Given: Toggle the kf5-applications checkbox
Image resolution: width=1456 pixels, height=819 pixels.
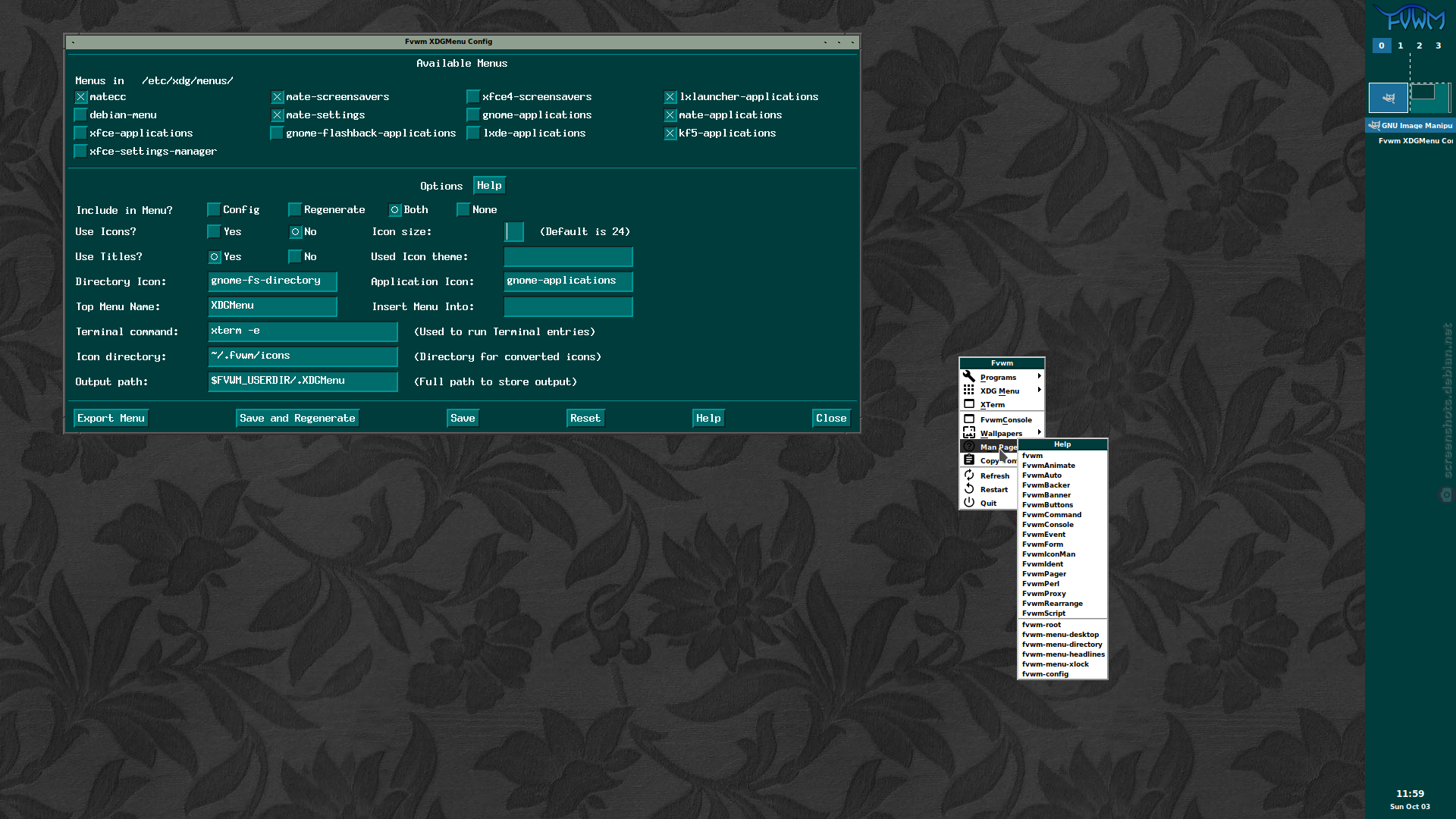Looking at the screenshot, I should [670, 133].
